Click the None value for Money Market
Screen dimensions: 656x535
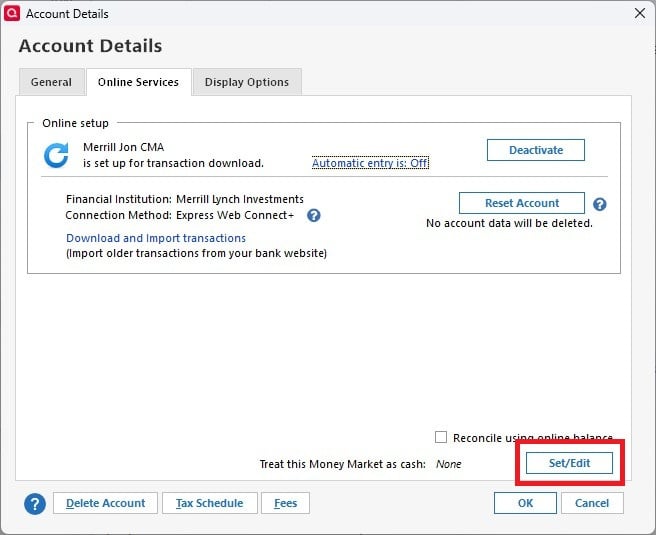click(448, 464)
